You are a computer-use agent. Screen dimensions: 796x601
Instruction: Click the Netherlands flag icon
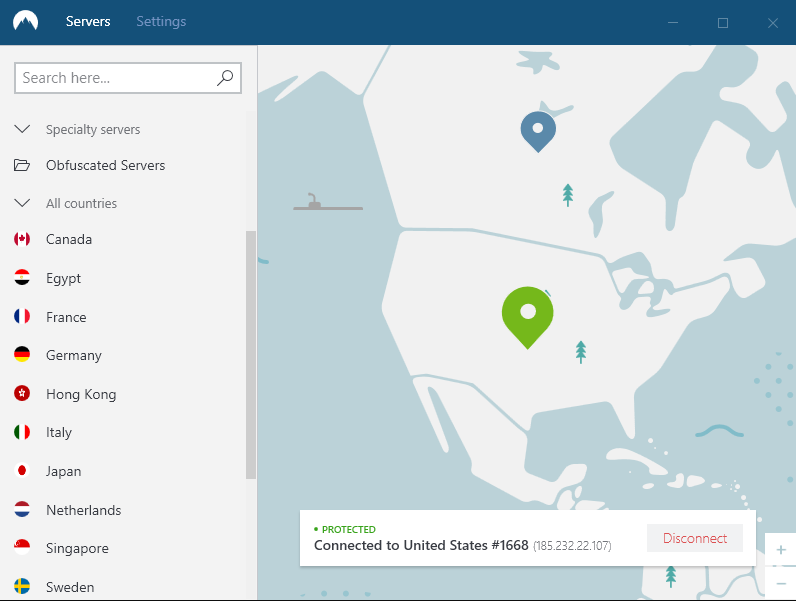(22, 509)
